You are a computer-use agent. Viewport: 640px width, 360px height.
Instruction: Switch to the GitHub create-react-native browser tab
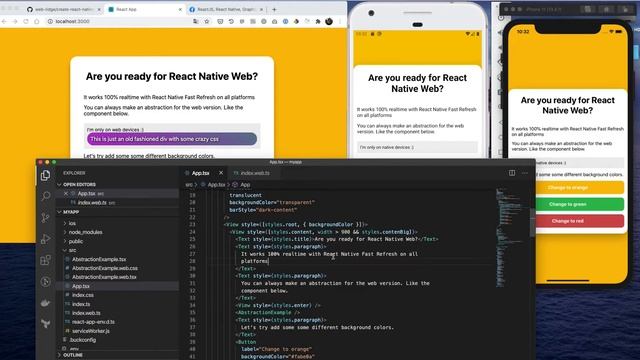(64, 9)
